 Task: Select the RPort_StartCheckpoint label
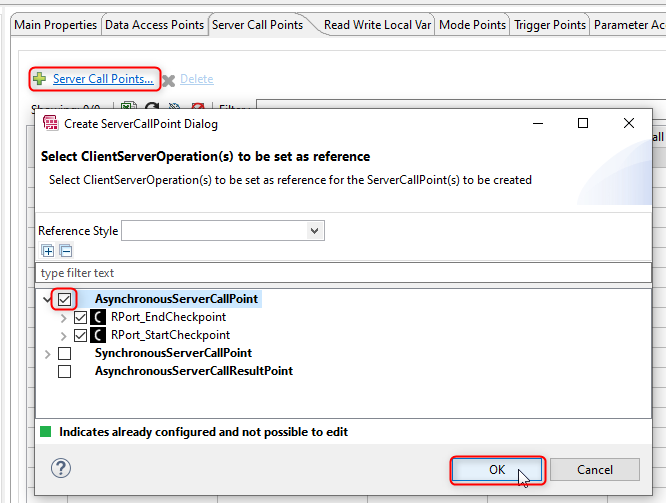tap(170, 335)
